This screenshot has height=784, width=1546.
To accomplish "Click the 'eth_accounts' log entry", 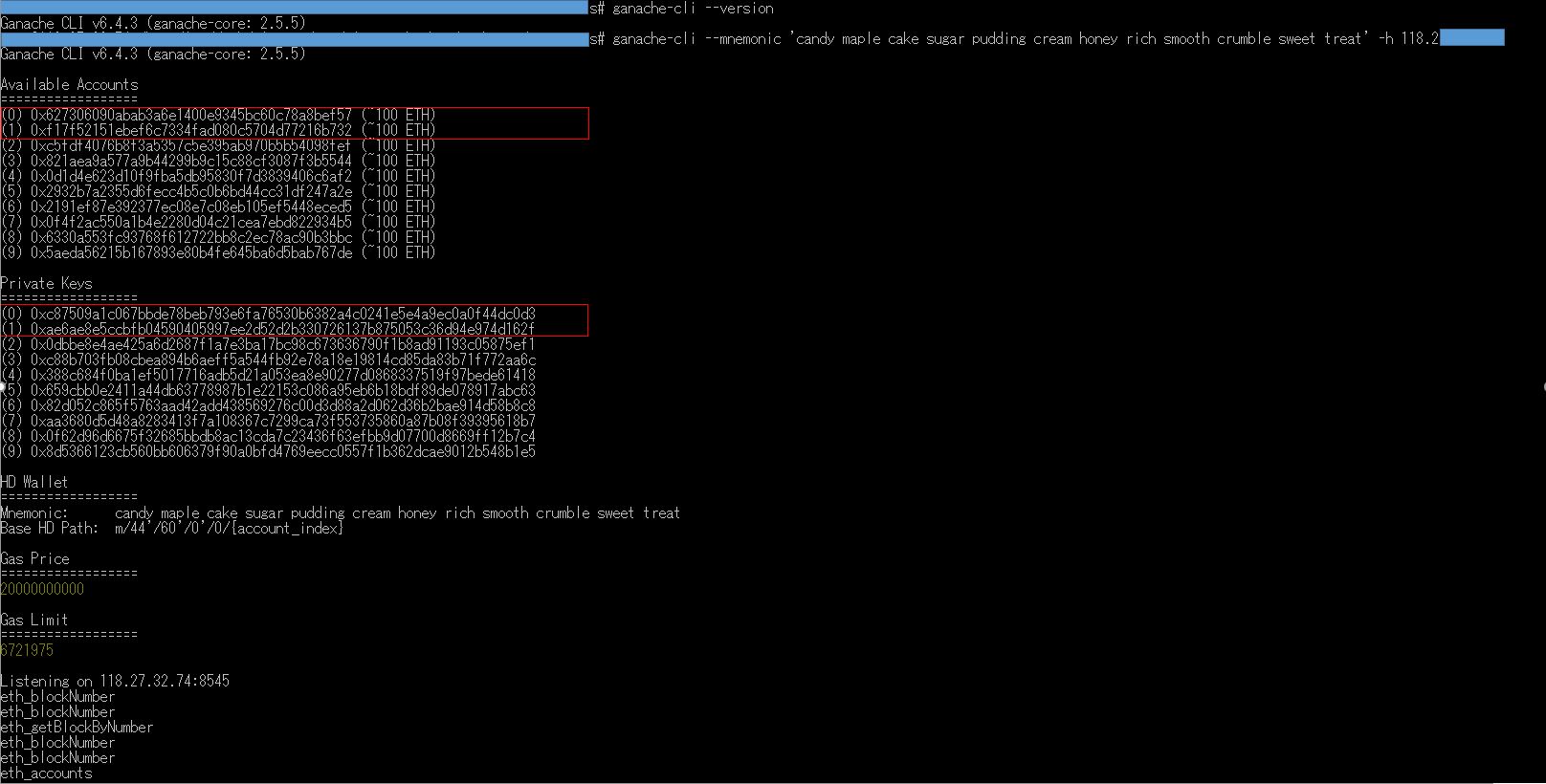I will (46, 773).
